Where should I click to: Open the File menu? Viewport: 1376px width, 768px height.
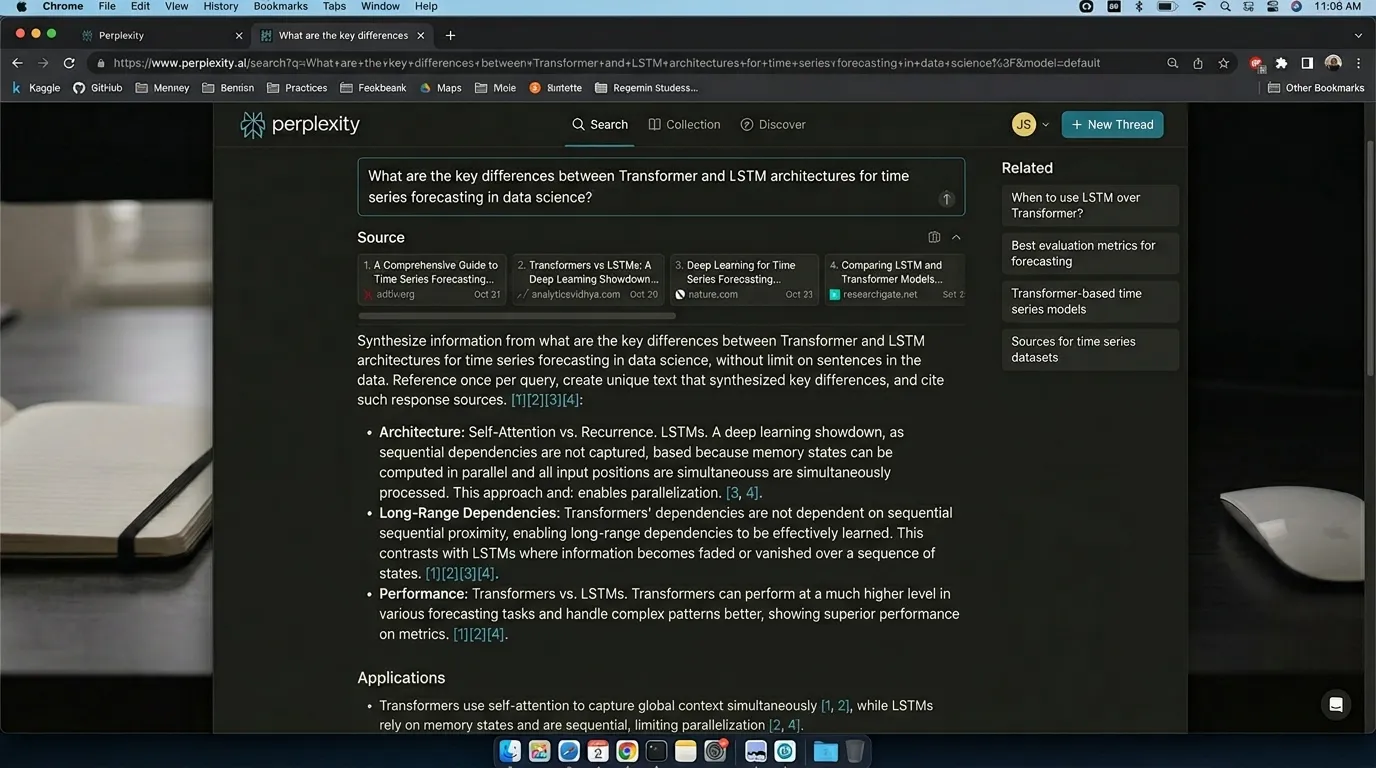[107, 6]
